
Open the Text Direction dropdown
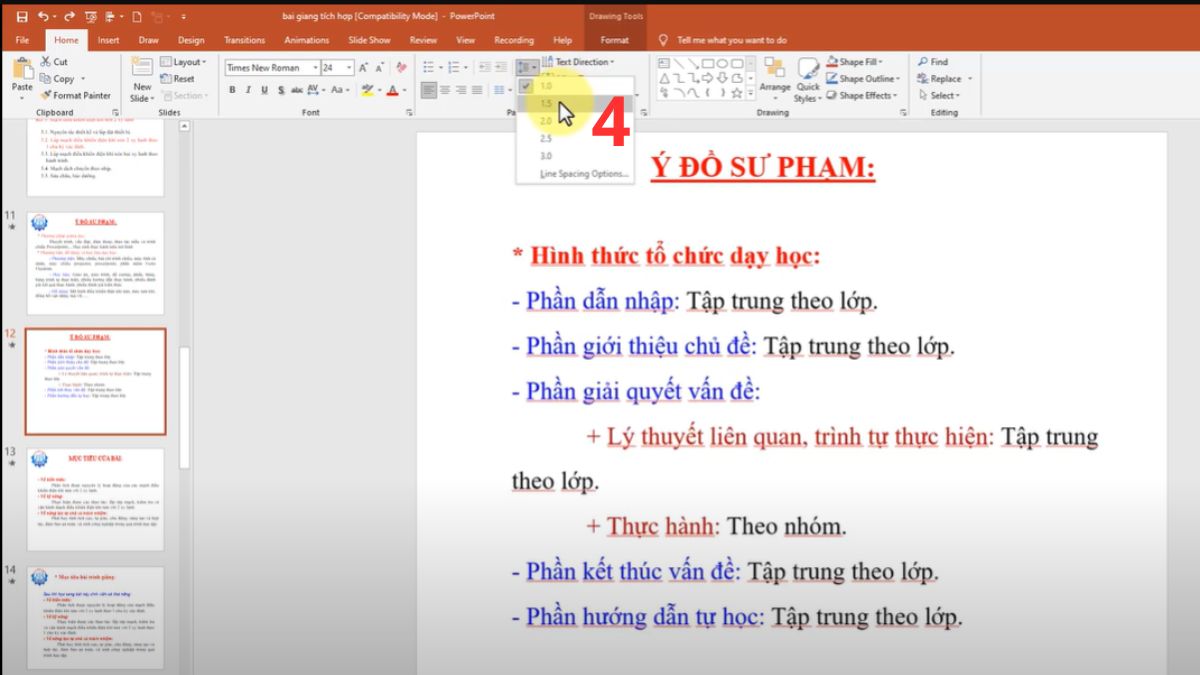(x=579, y=62)
